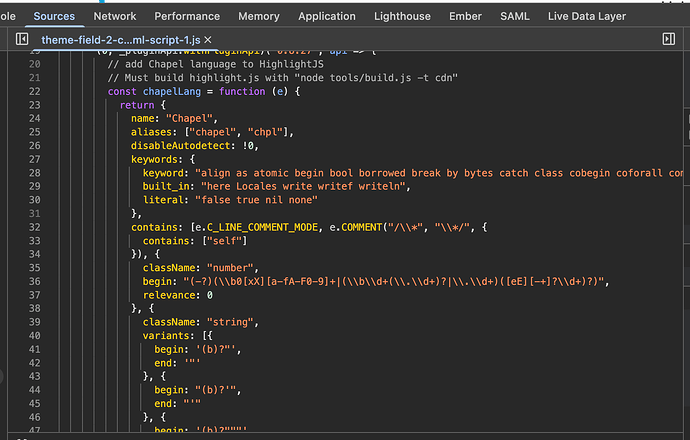Switch to the Lighthouse tab
Image resolution: width=690 pixels, height=440 pixels.
[402, 16]
